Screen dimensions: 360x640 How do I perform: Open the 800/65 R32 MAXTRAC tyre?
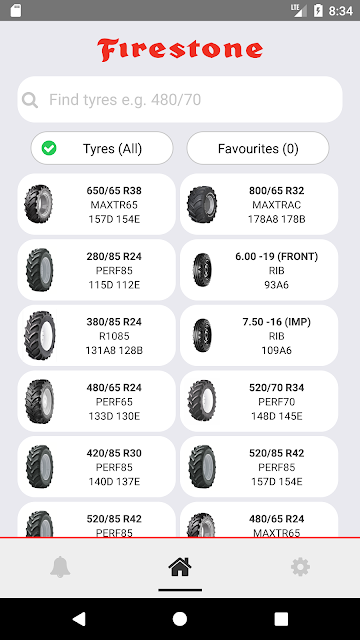259,204
